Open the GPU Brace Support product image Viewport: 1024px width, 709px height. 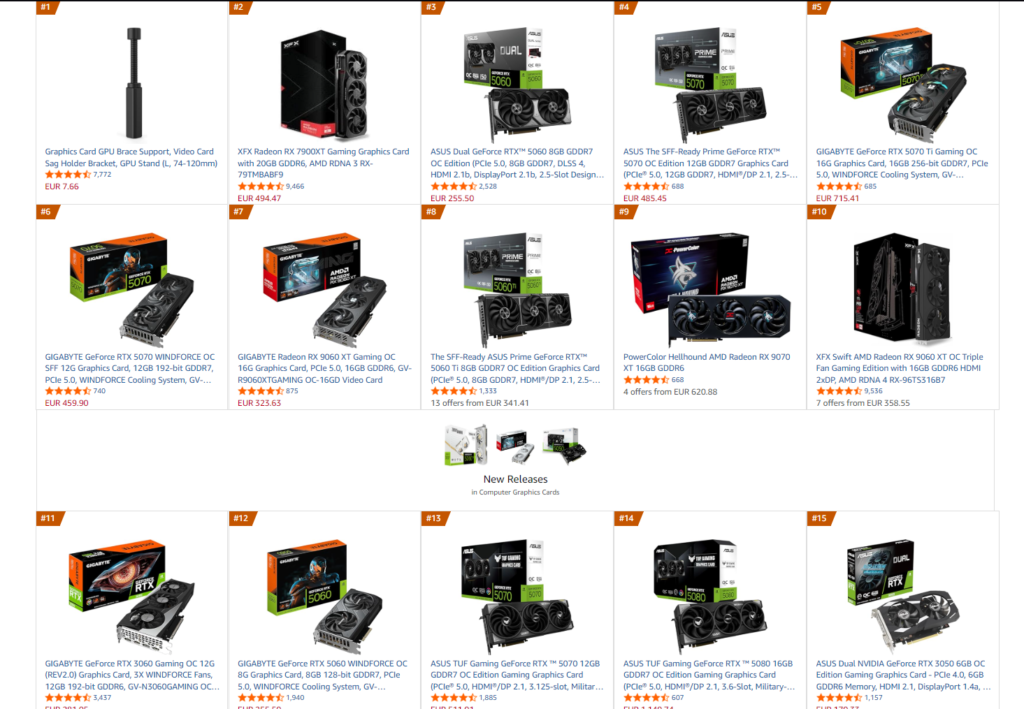coord(133,83)
